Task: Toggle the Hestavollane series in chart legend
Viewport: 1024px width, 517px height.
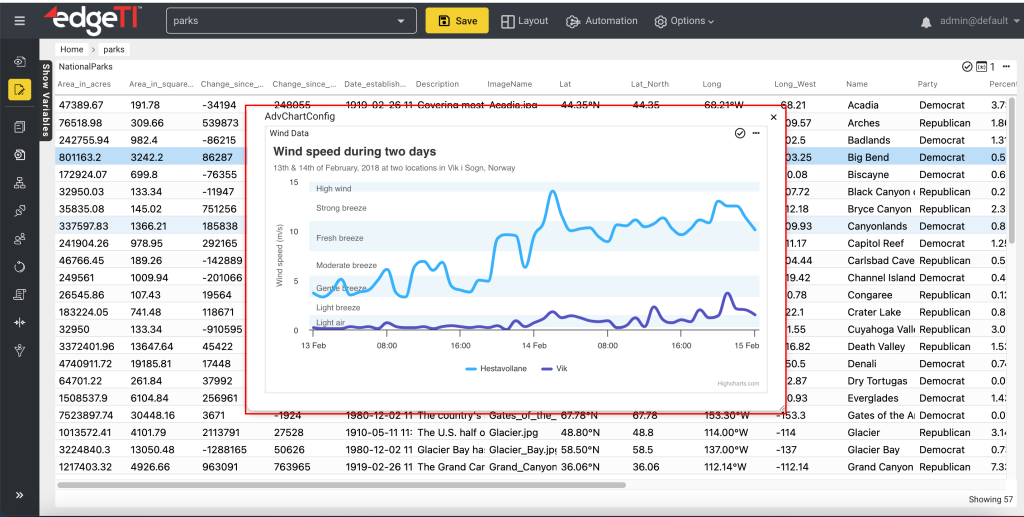Action: (x=496, y=369)
